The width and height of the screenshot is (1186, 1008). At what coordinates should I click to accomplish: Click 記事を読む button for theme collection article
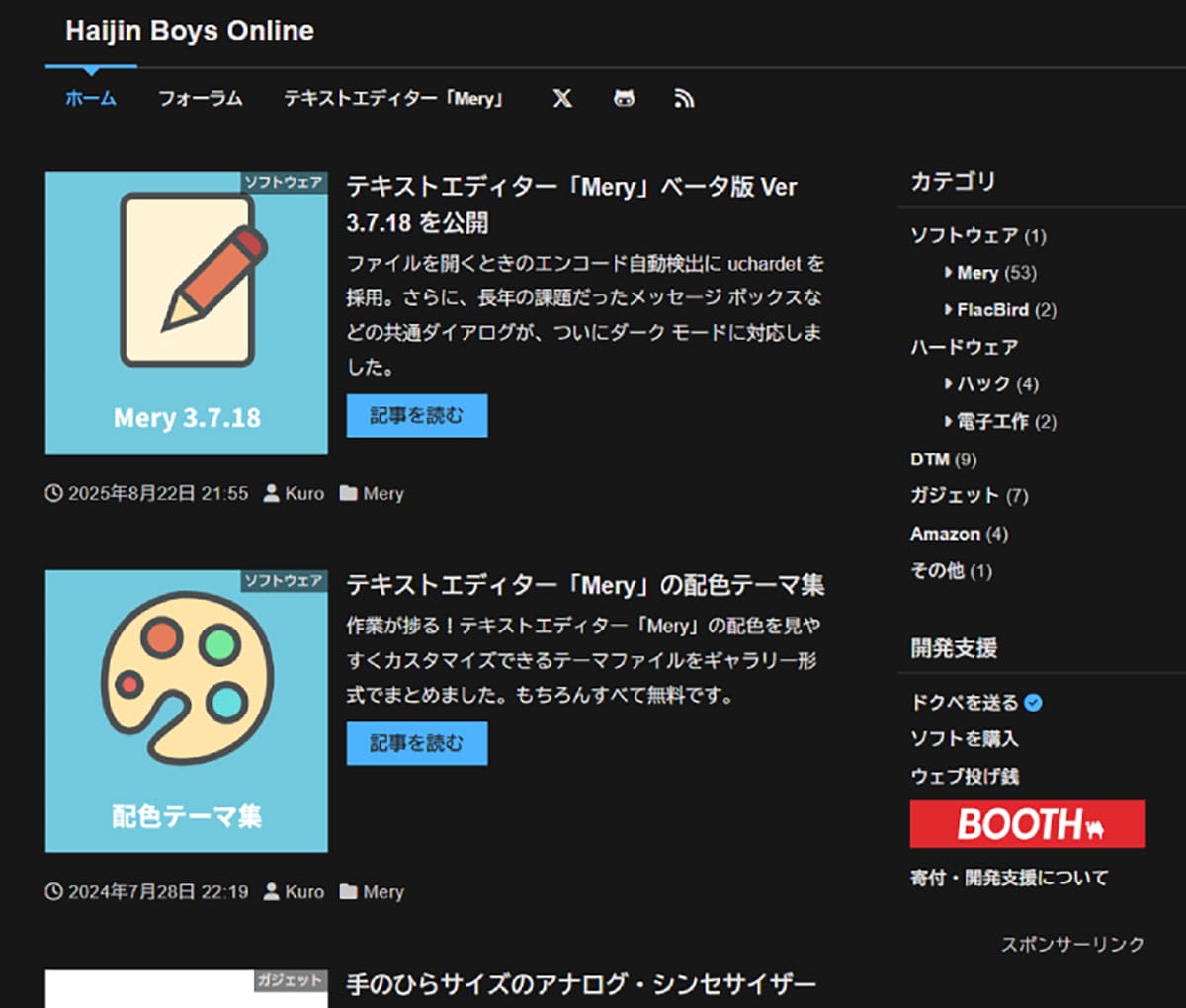click(x=417, y=743)
